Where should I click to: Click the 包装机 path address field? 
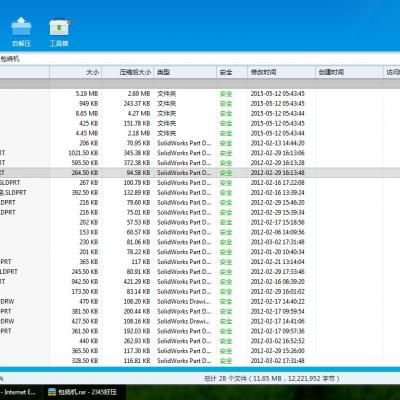[200, 59]
